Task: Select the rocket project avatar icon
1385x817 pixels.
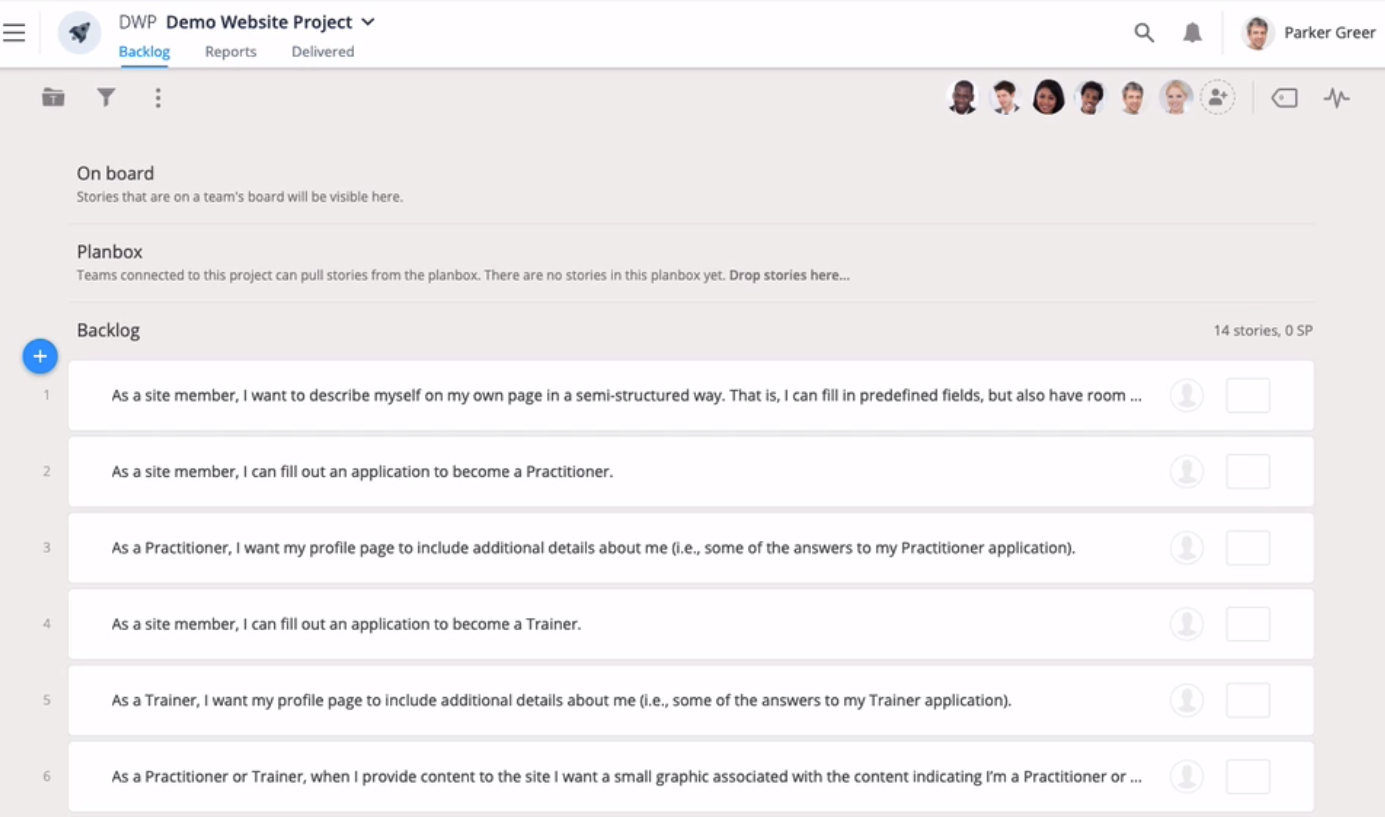Action: click(79, 31)
